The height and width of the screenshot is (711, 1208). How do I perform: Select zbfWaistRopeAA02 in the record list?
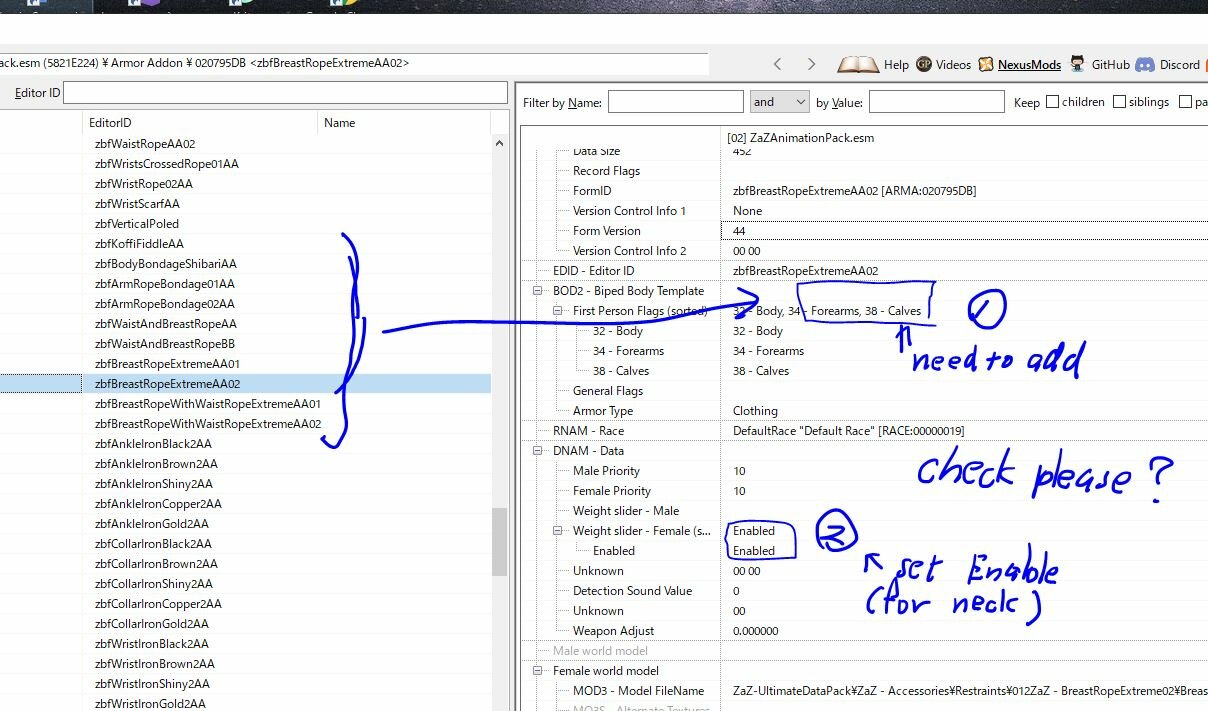145,144
